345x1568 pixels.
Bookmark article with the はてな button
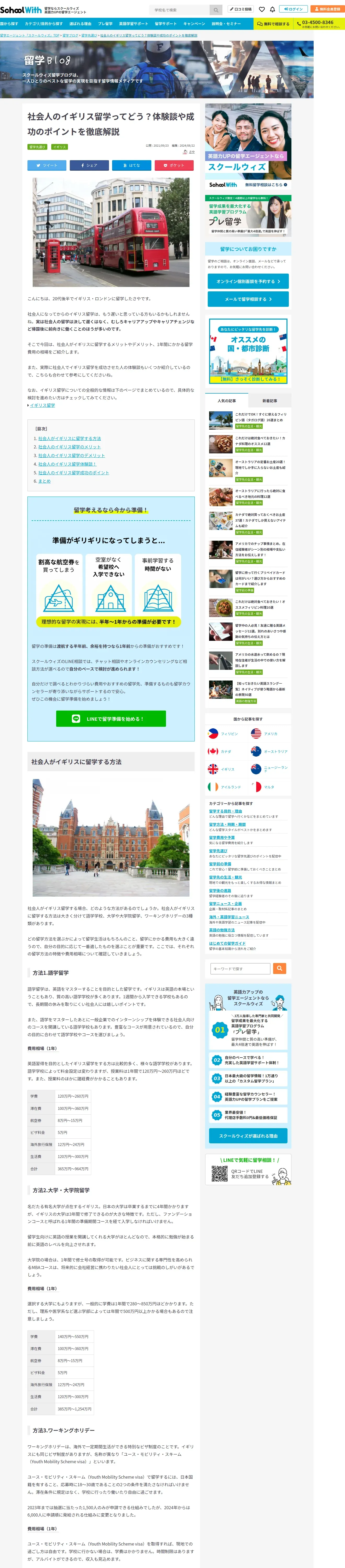[131, 165]
